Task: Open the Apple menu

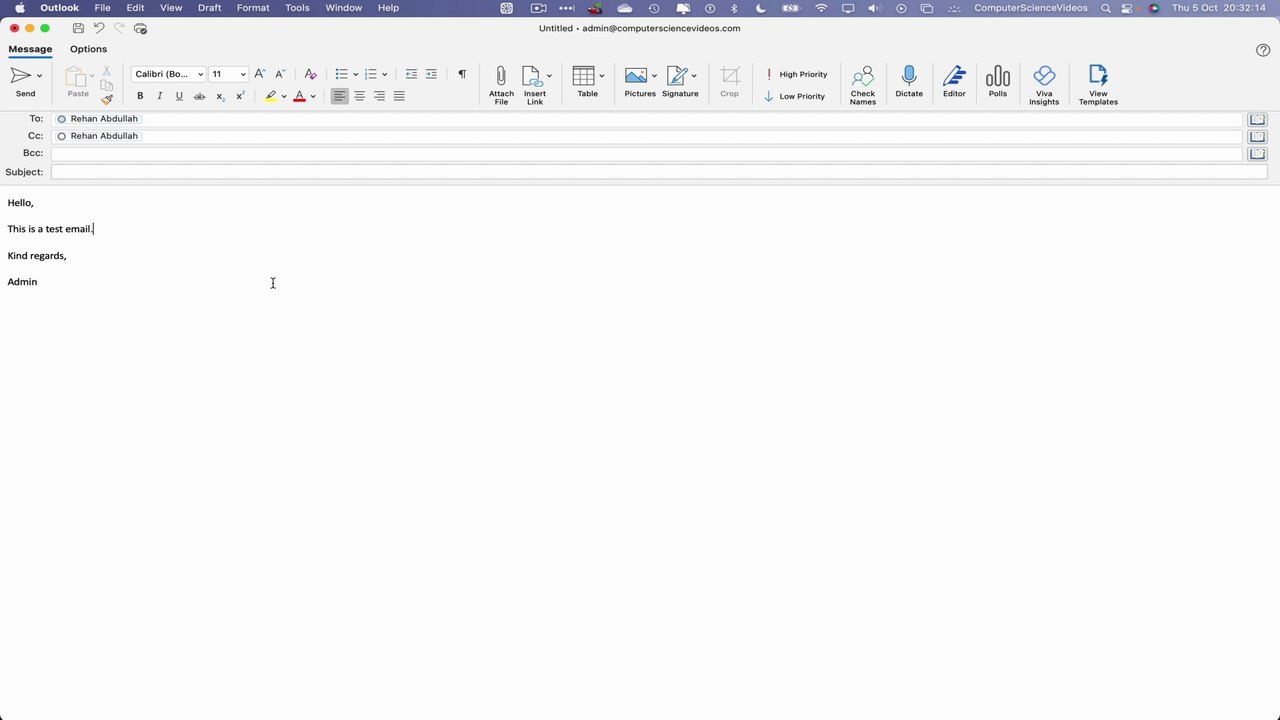Action: 19,8
